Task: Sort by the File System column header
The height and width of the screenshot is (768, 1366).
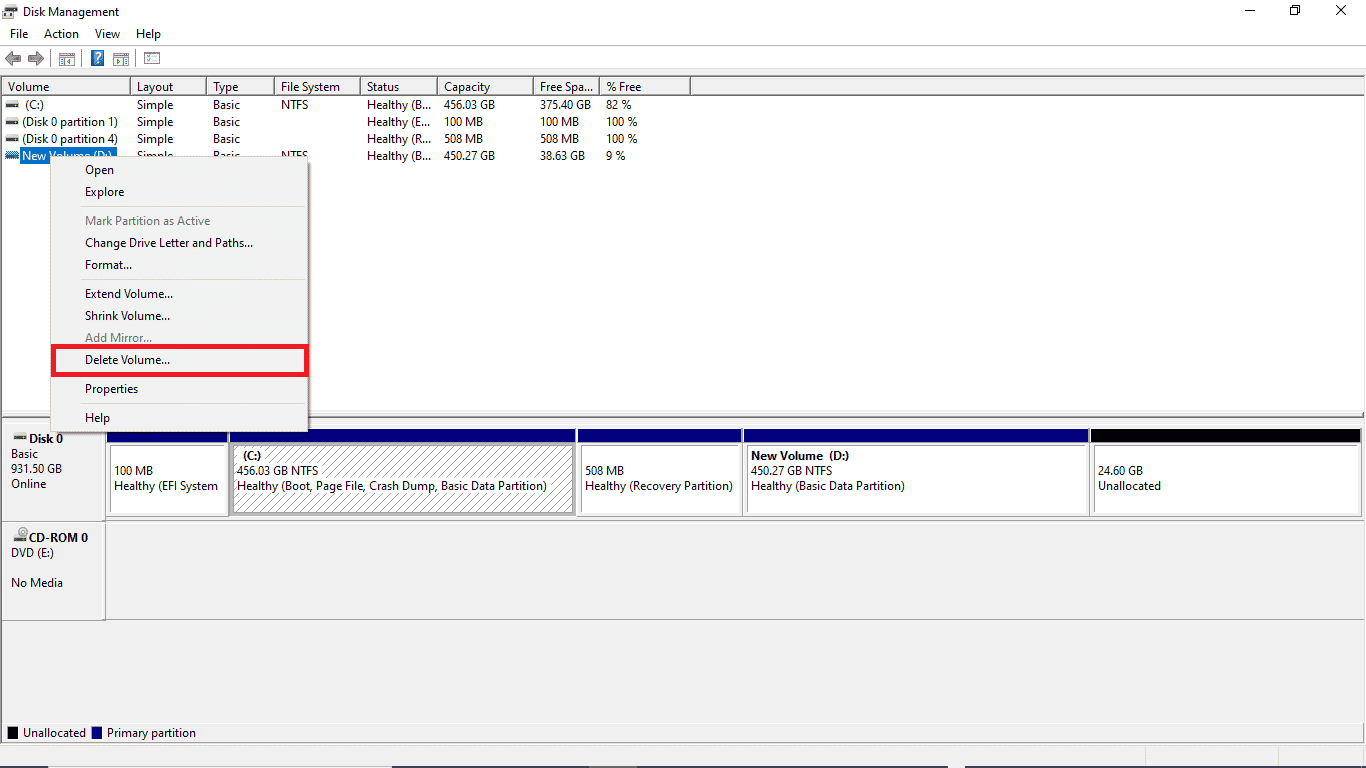Action: coord(317,87)
